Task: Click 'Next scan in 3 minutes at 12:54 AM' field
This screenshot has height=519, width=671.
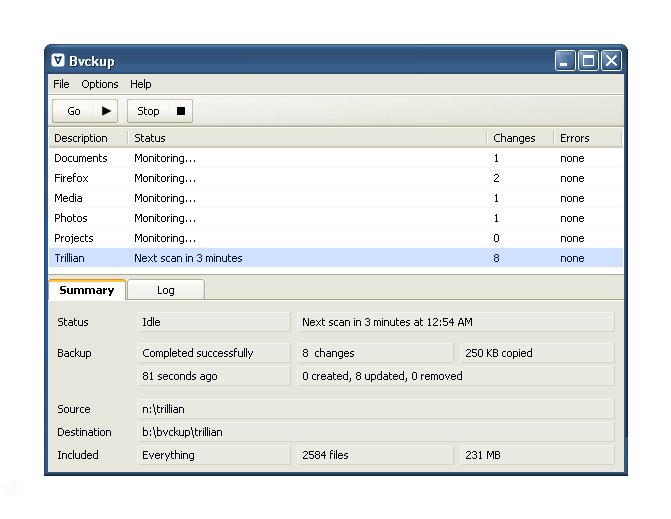Action: coord(456,322)
